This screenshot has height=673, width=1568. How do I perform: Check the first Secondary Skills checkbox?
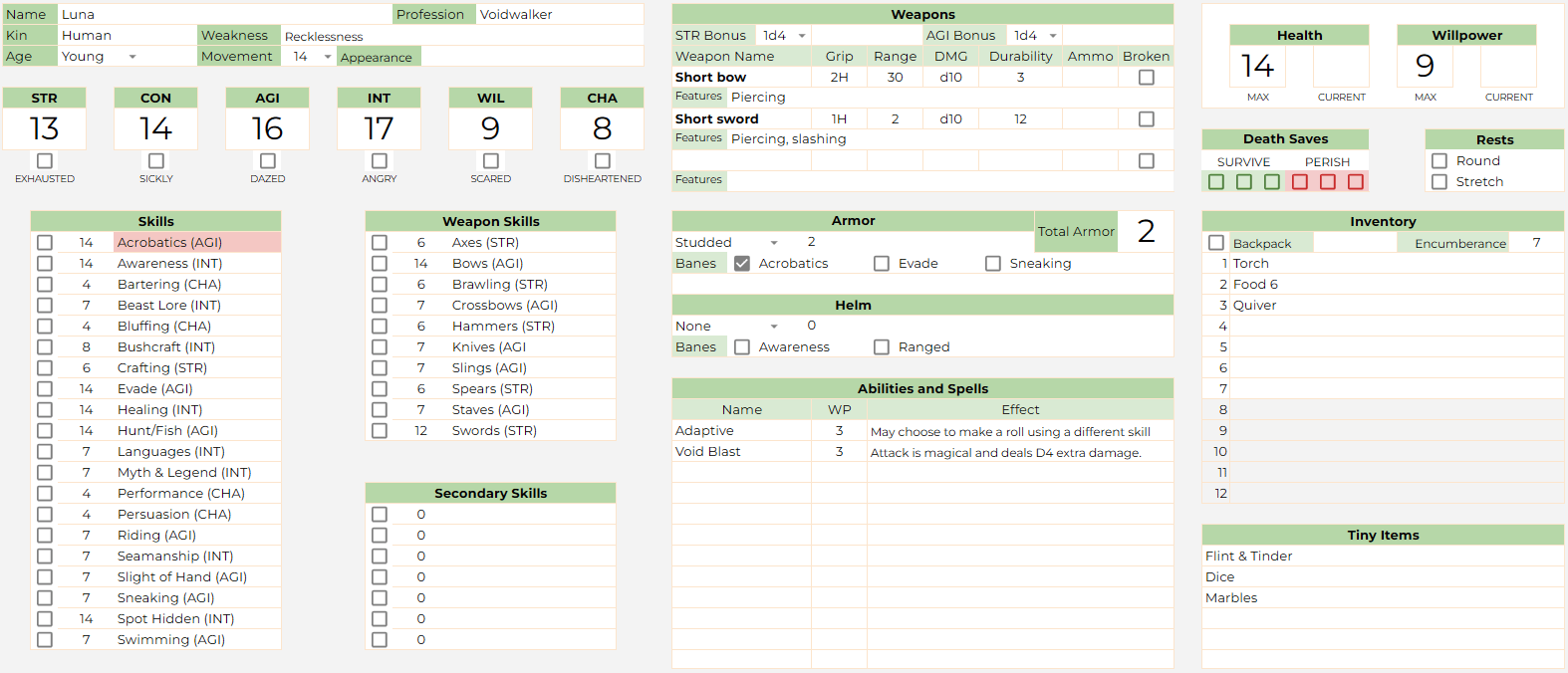point(380,514)
